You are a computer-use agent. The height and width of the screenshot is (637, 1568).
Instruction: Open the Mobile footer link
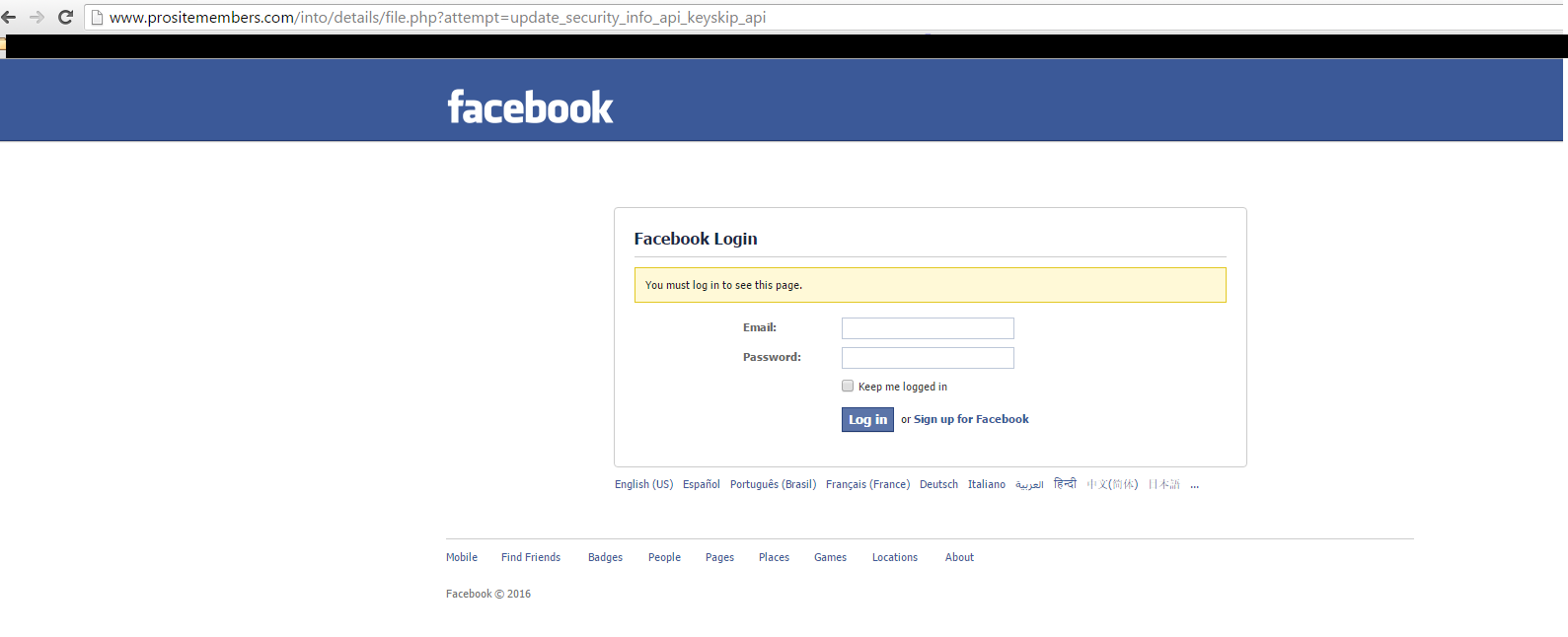[462, 557]
